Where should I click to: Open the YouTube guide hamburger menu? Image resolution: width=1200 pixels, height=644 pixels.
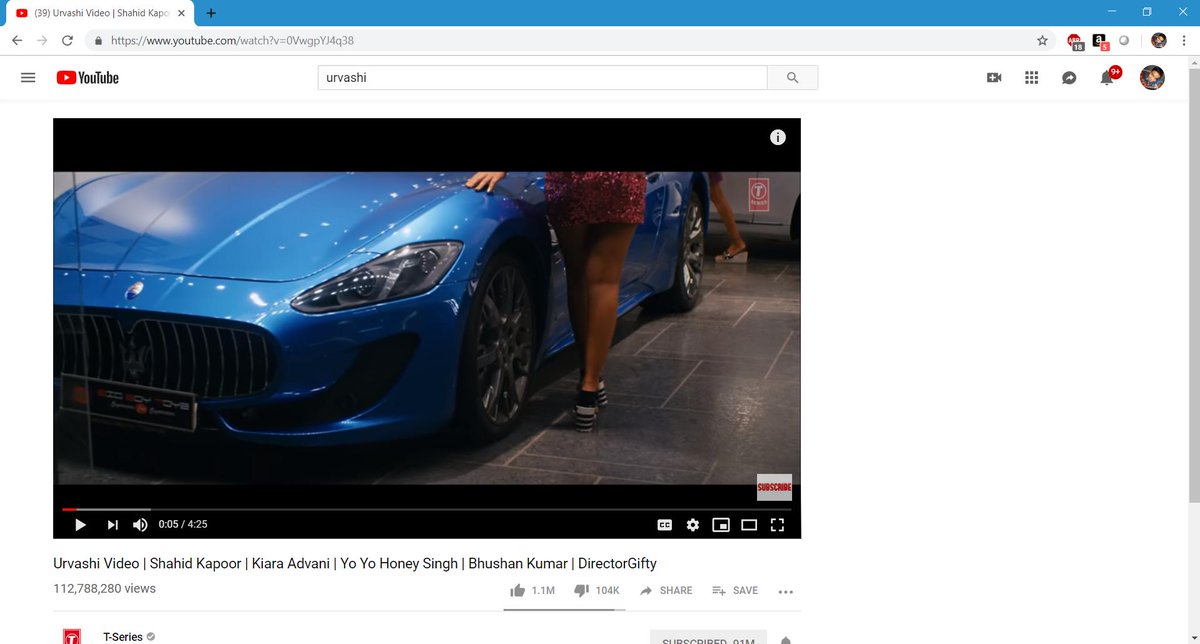(x=28, y=77)
